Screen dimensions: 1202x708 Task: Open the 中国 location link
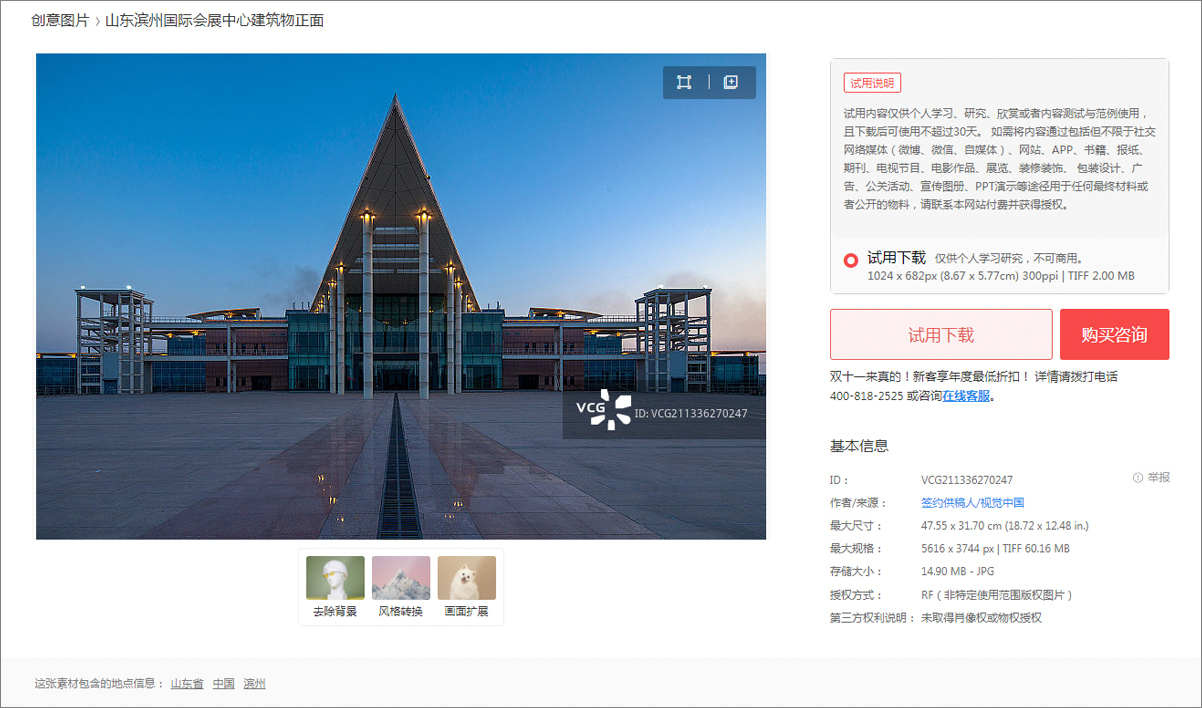pyautogui.click(x=222, y=683)
